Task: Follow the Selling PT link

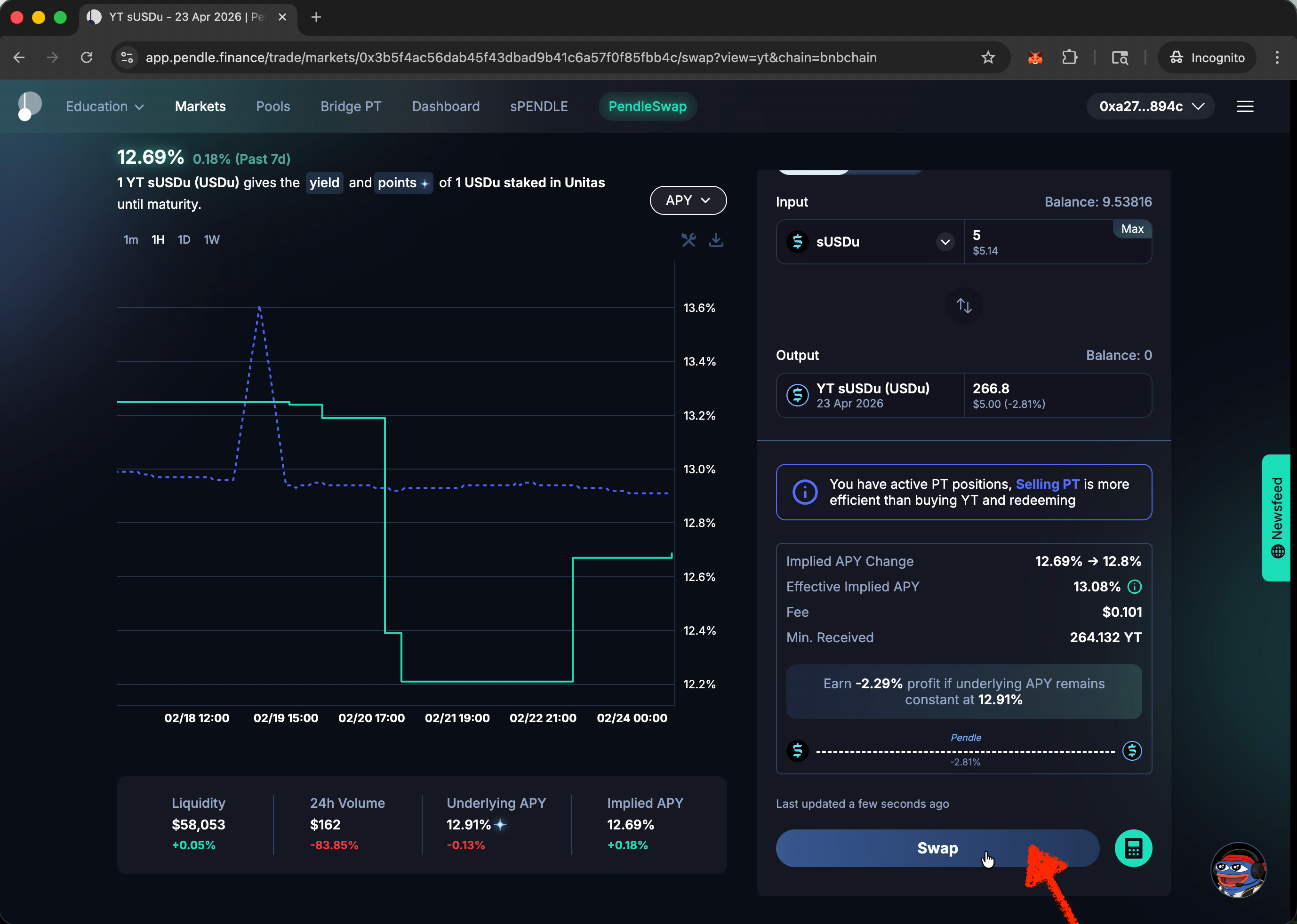Action: 1047,484
